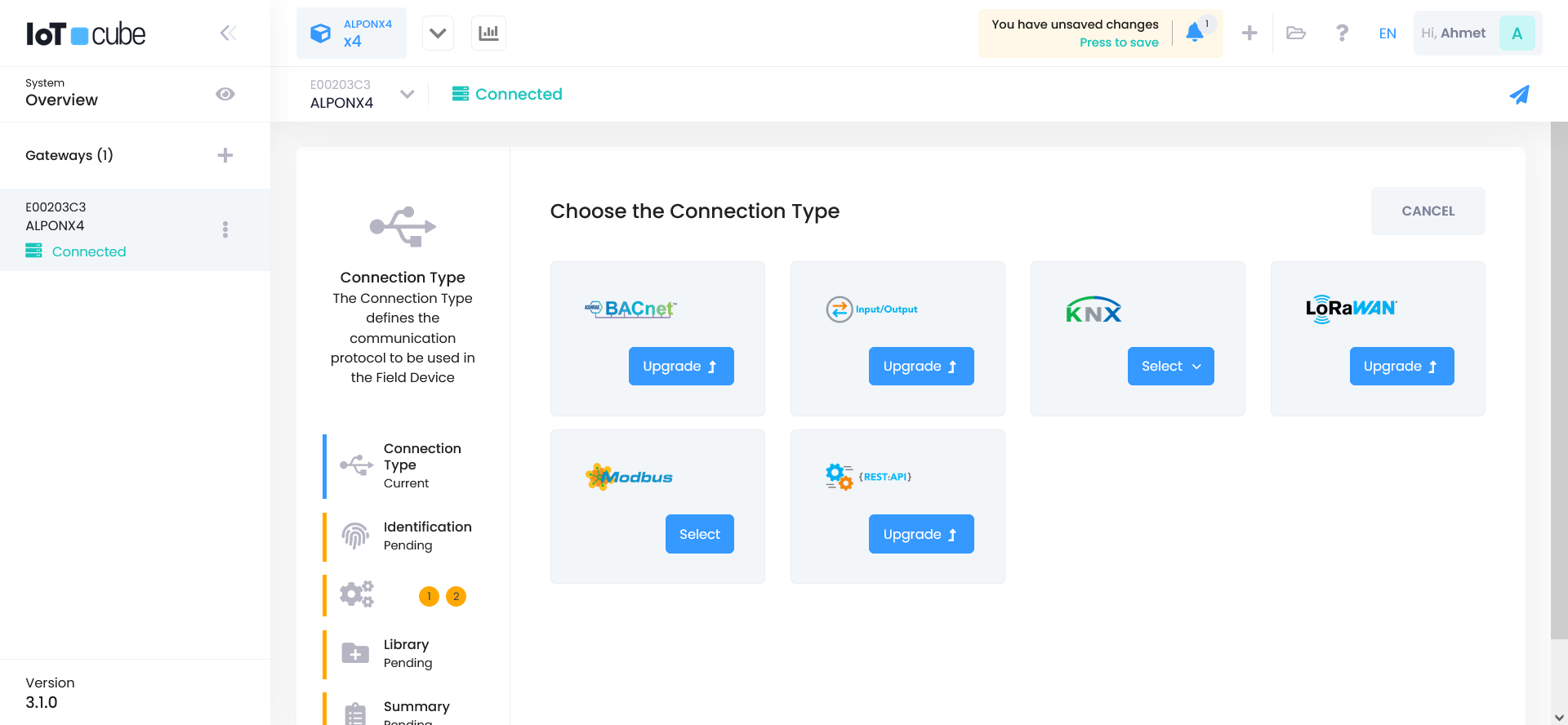This screenshot has width=1568, height=725.
Task: Cancel the connection type selection
Action: [1428, 211]
